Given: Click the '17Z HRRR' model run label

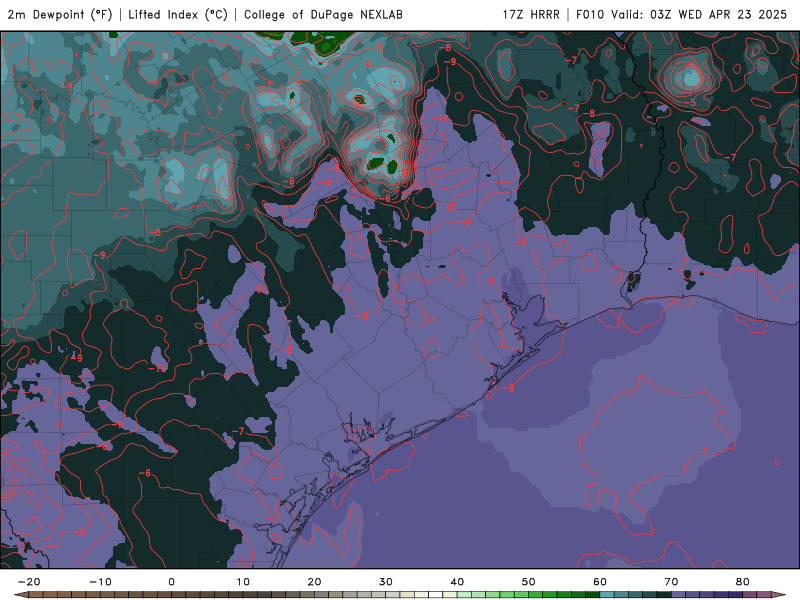Looking at the screenshot, I should pos(531,14).
